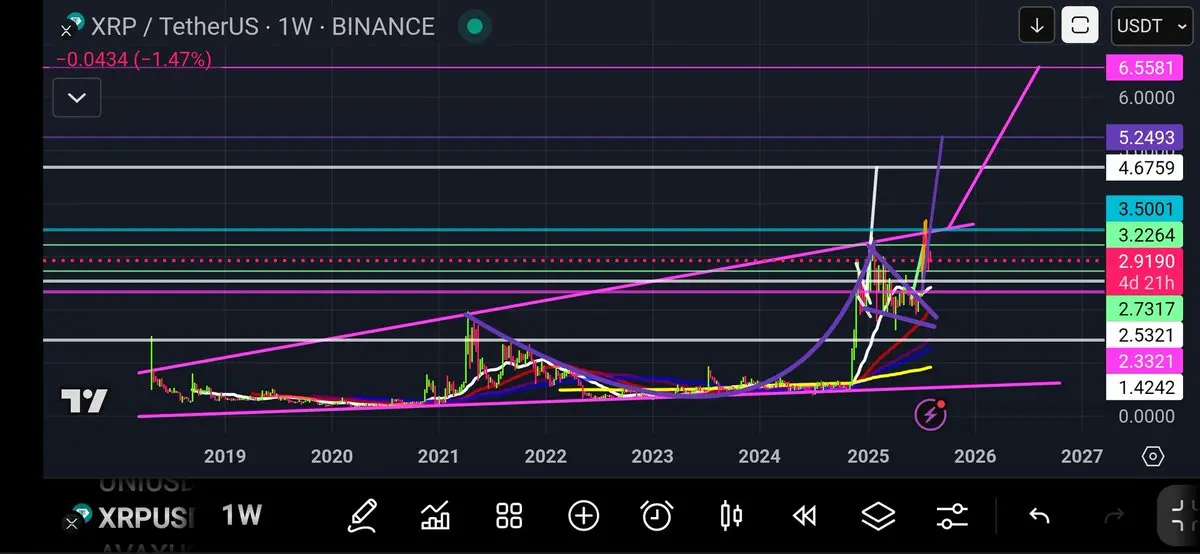Open the indicators chart icon
Image resolution: width=1200 pixels, height=554 pixels.
click(436, 515)
